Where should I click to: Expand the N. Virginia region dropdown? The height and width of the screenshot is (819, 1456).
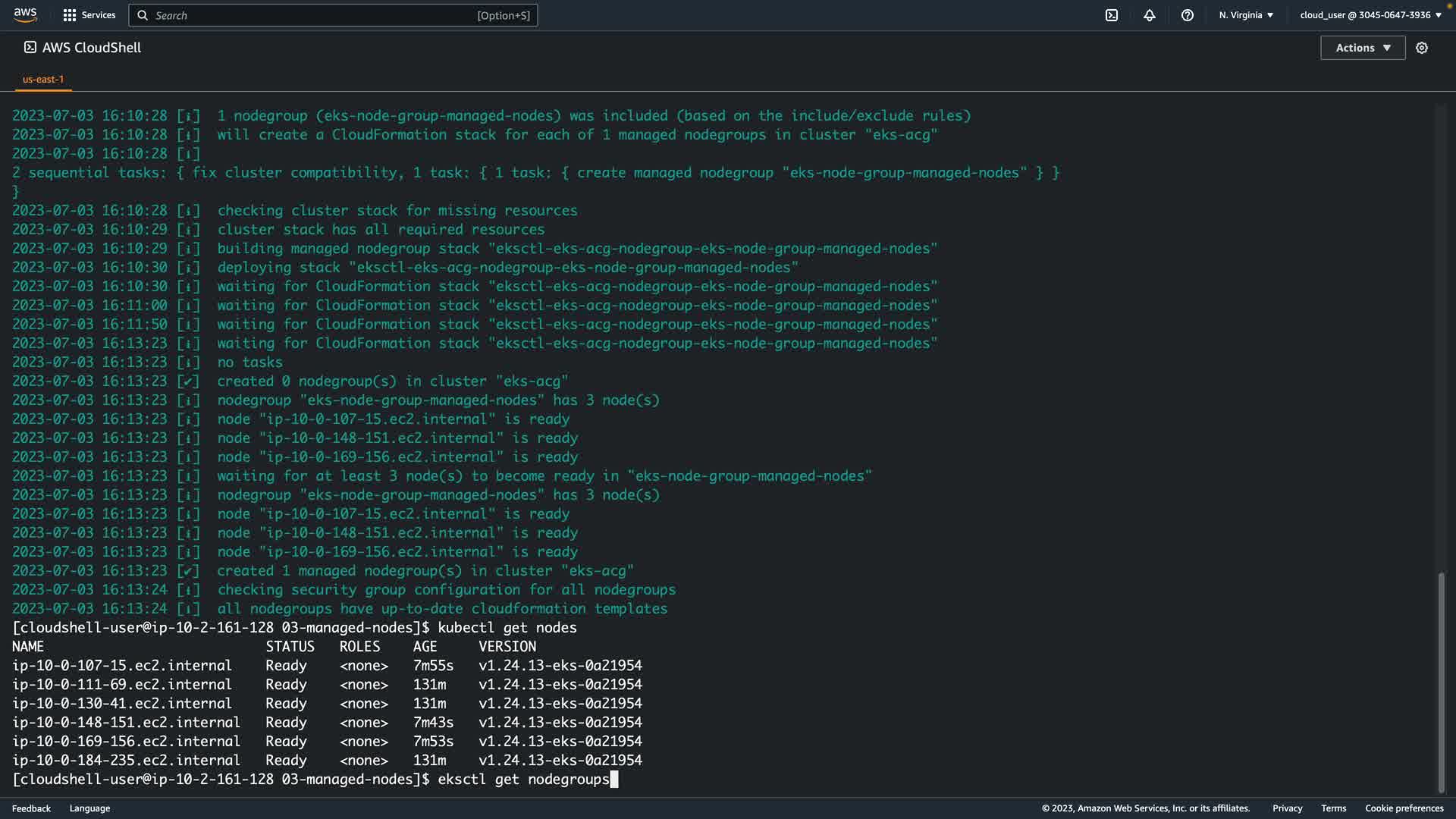(x=1246, y=15)
